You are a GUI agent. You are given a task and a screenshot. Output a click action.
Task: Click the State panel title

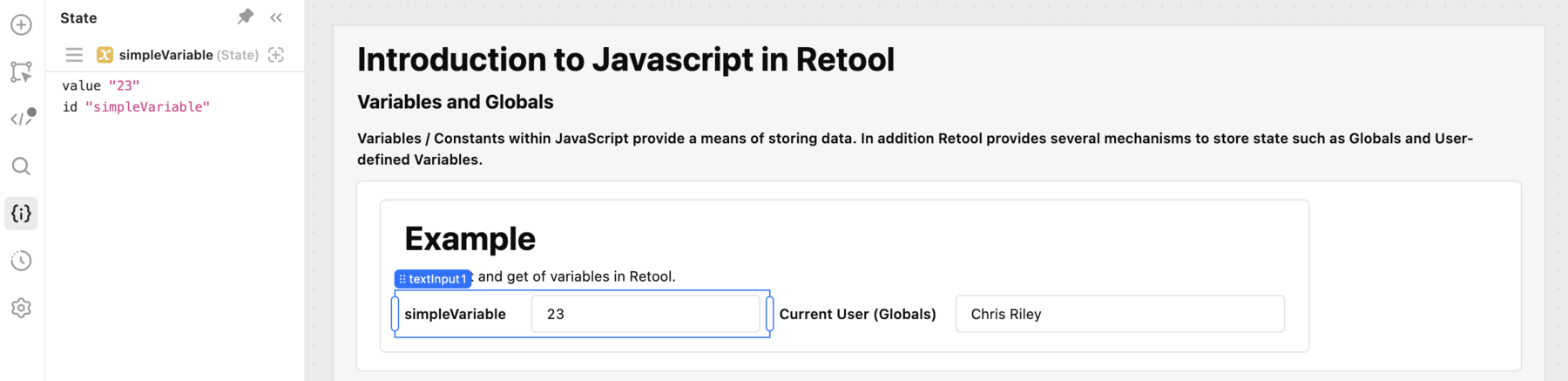coord(78,17)
